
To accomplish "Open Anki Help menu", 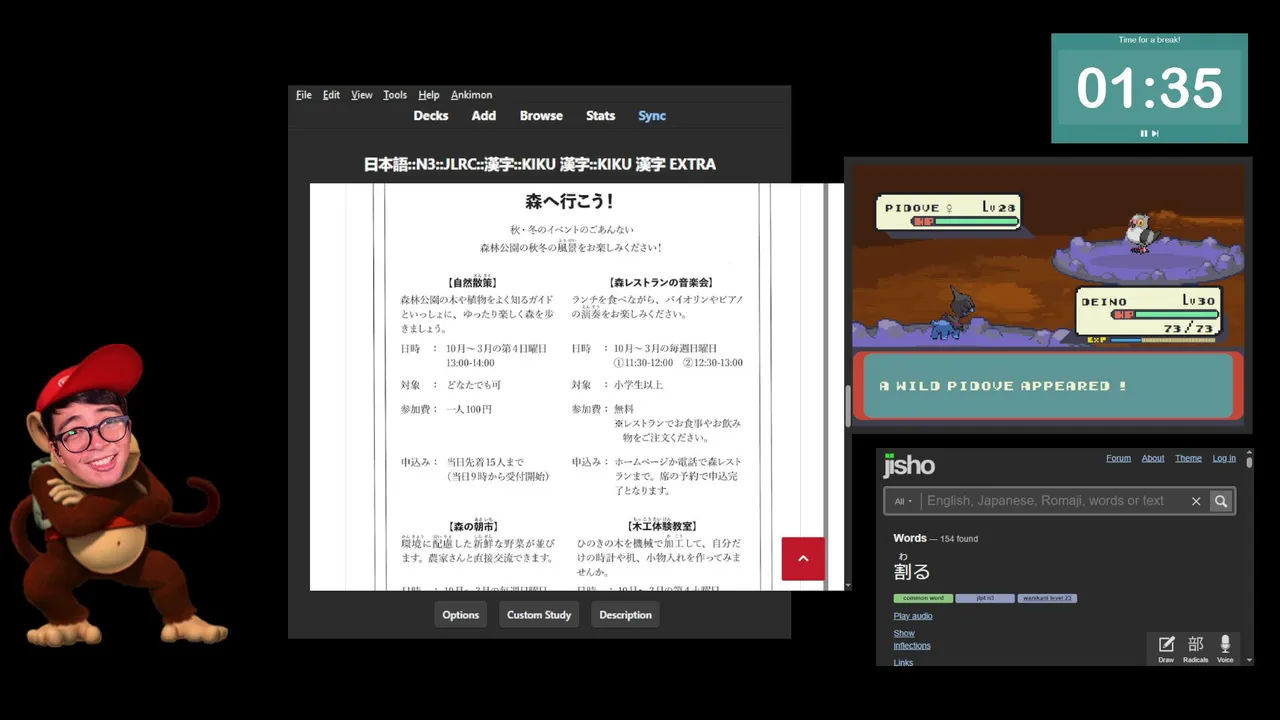I will pos(429,95).
